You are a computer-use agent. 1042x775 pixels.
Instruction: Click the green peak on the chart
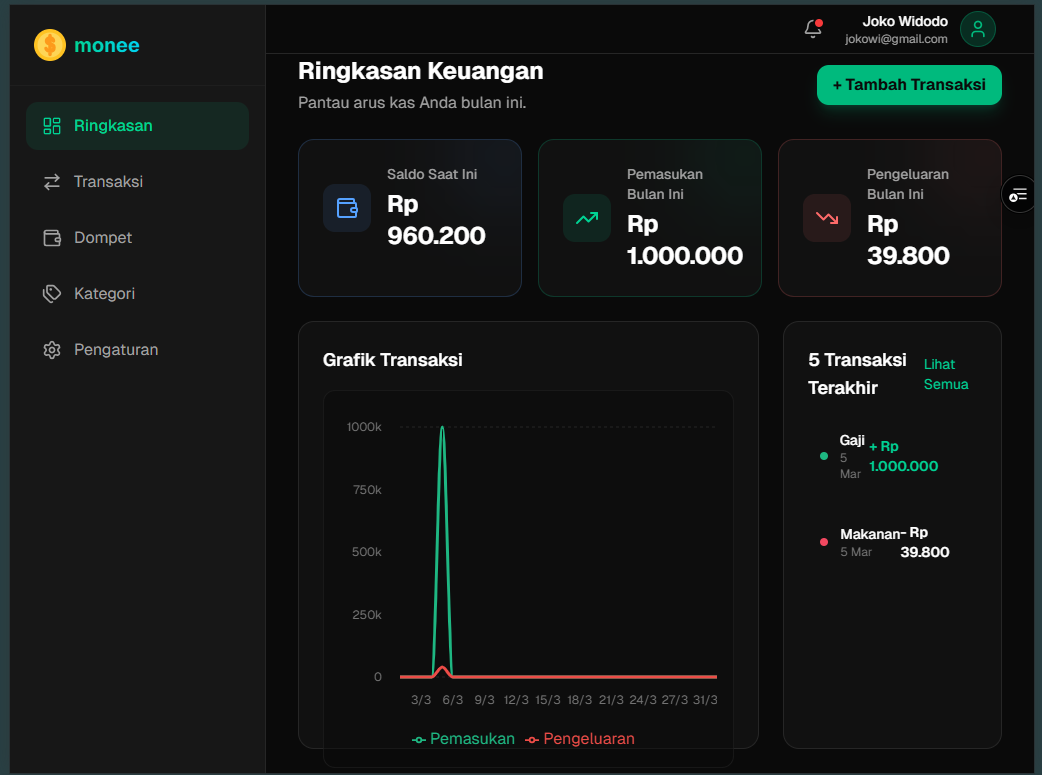(x=442, y=429)
